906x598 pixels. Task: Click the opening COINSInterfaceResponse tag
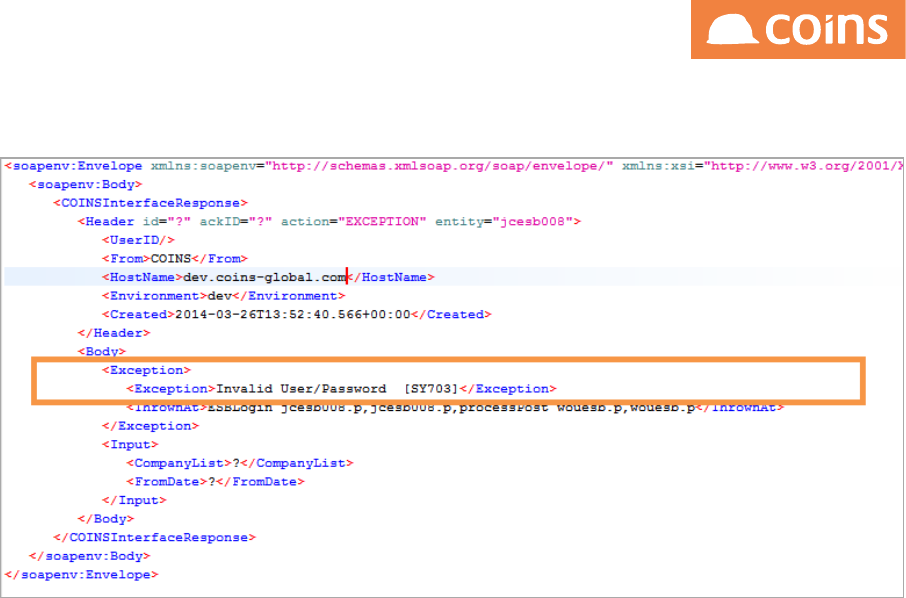coord(150,203)
